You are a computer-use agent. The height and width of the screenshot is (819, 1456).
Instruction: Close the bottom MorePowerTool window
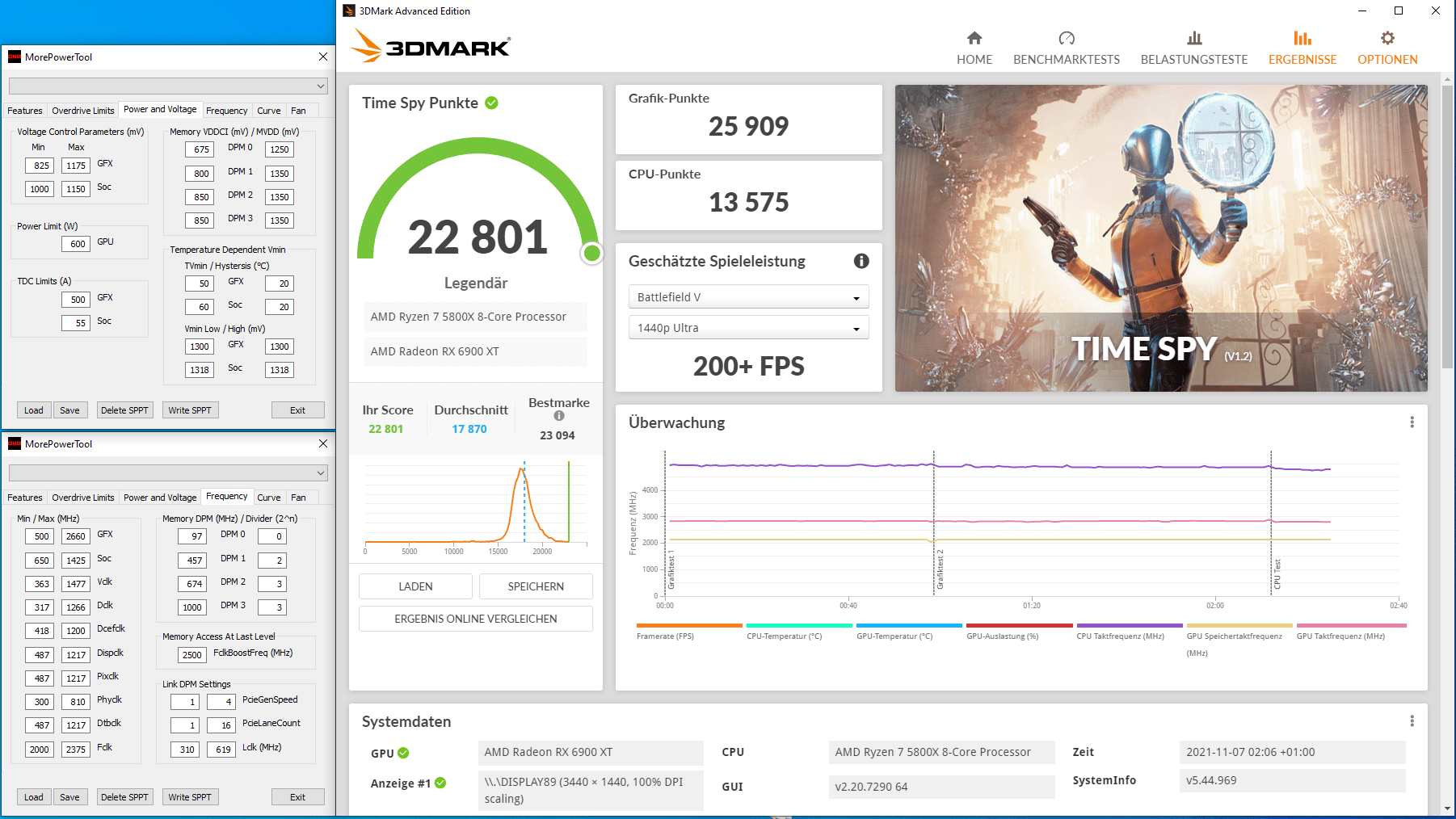(x=323, y=443)
